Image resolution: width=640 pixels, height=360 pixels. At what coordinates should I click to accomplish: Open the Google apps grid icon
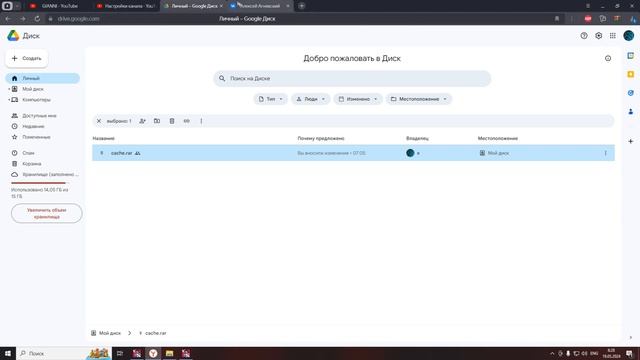point(613,36)
